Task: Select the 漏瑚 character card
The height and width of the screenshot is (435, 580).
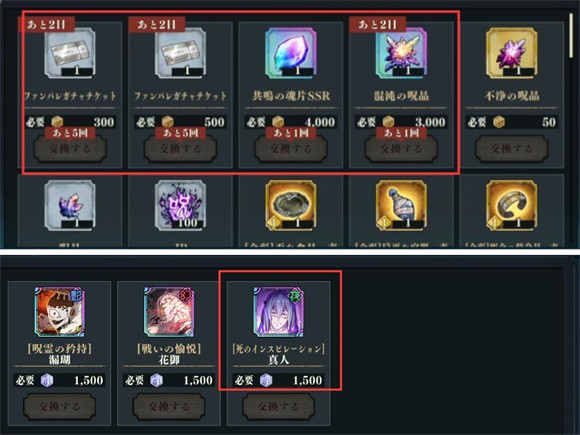Action: (60, 311)
